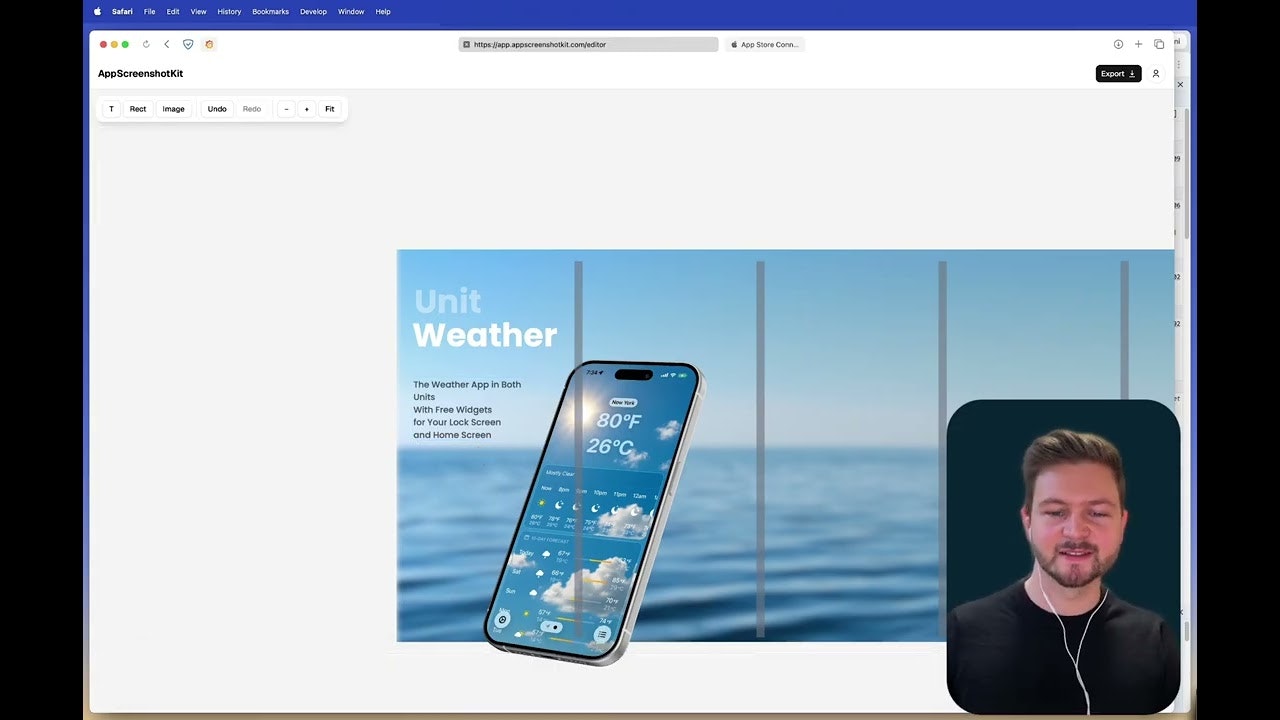Toggle the Safari privacy shield protection
This screenshot has width=1280, height=720.
point(188,44)
